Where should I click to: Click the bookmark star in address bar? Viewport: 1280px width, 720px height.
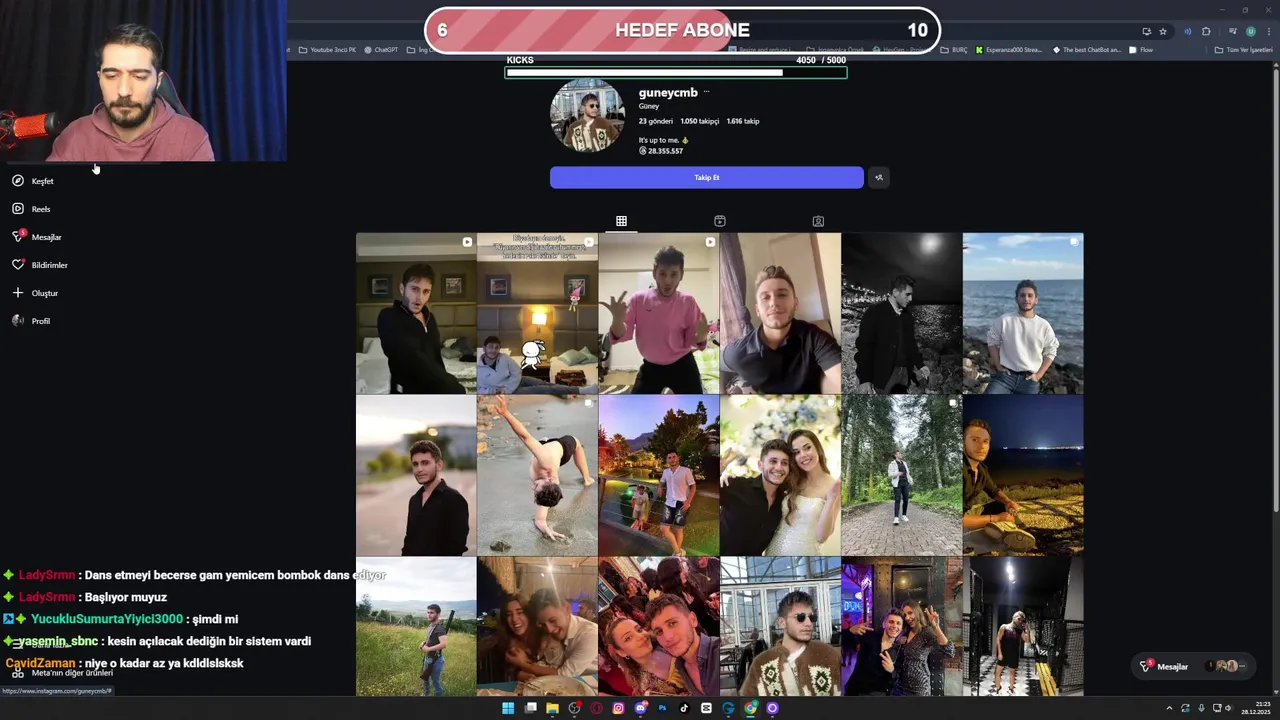click(x=1163, y=31)
